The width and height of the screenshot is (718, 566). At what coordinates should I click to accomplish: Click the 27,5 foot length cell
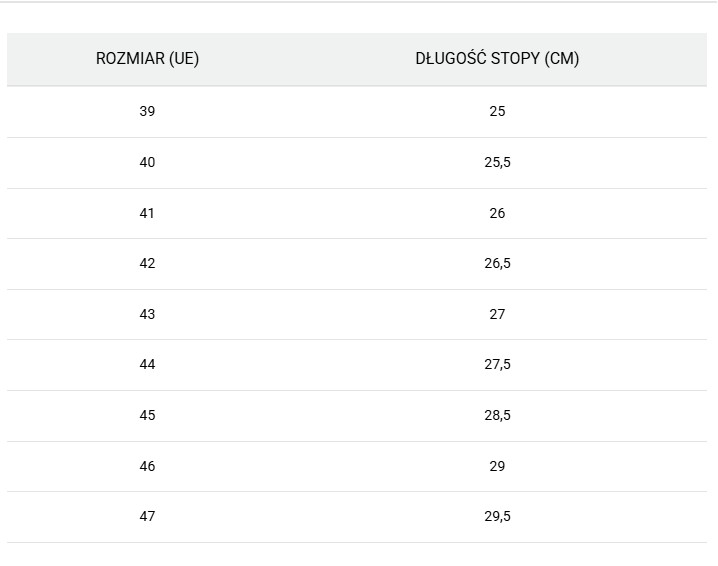tap(497, 364)
